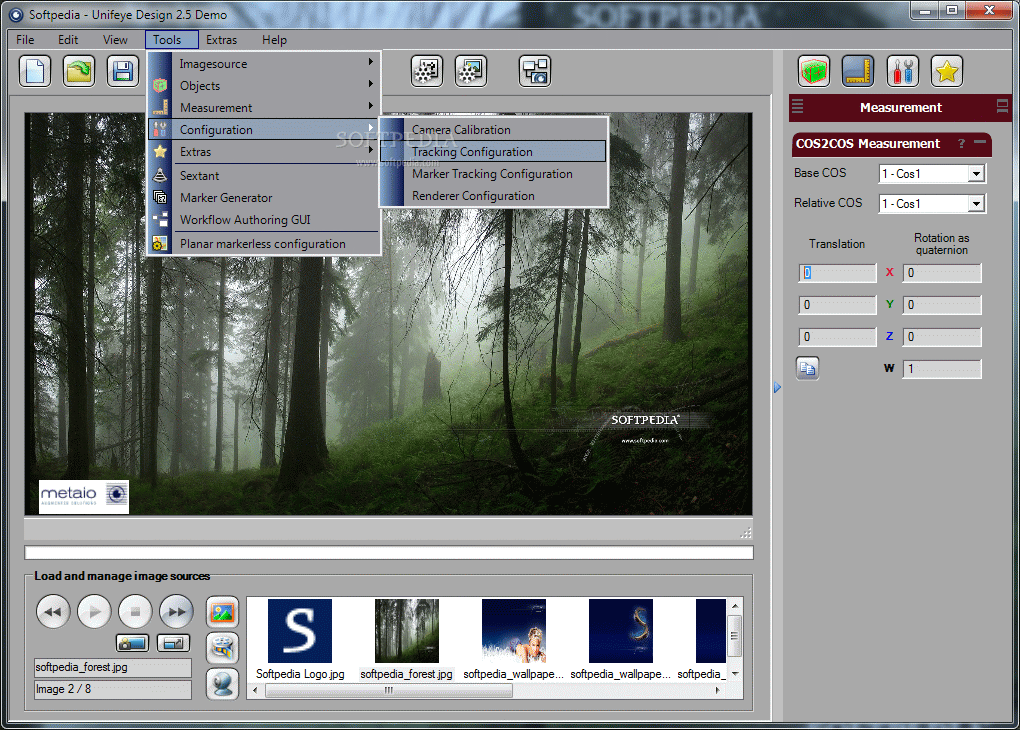Click the stop playback button
Viewport: 1020px width, 730px height.
pyautogui.click(x=135, y=612)
